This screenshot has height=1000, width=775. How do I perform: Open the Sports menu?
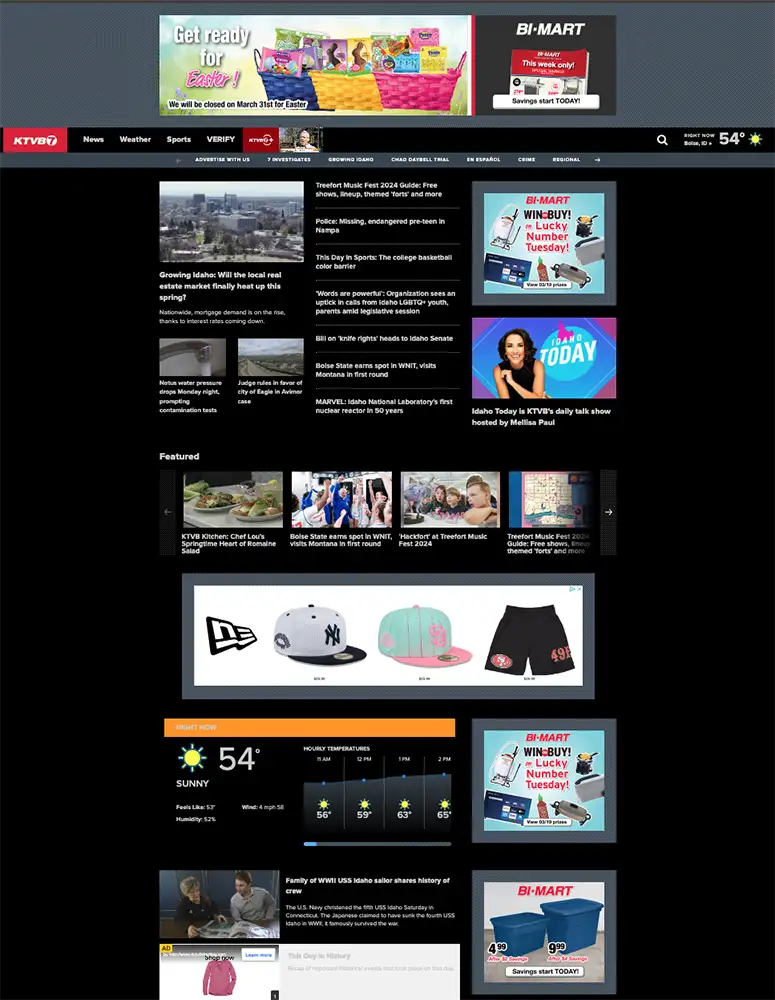[x=179, y=139]
